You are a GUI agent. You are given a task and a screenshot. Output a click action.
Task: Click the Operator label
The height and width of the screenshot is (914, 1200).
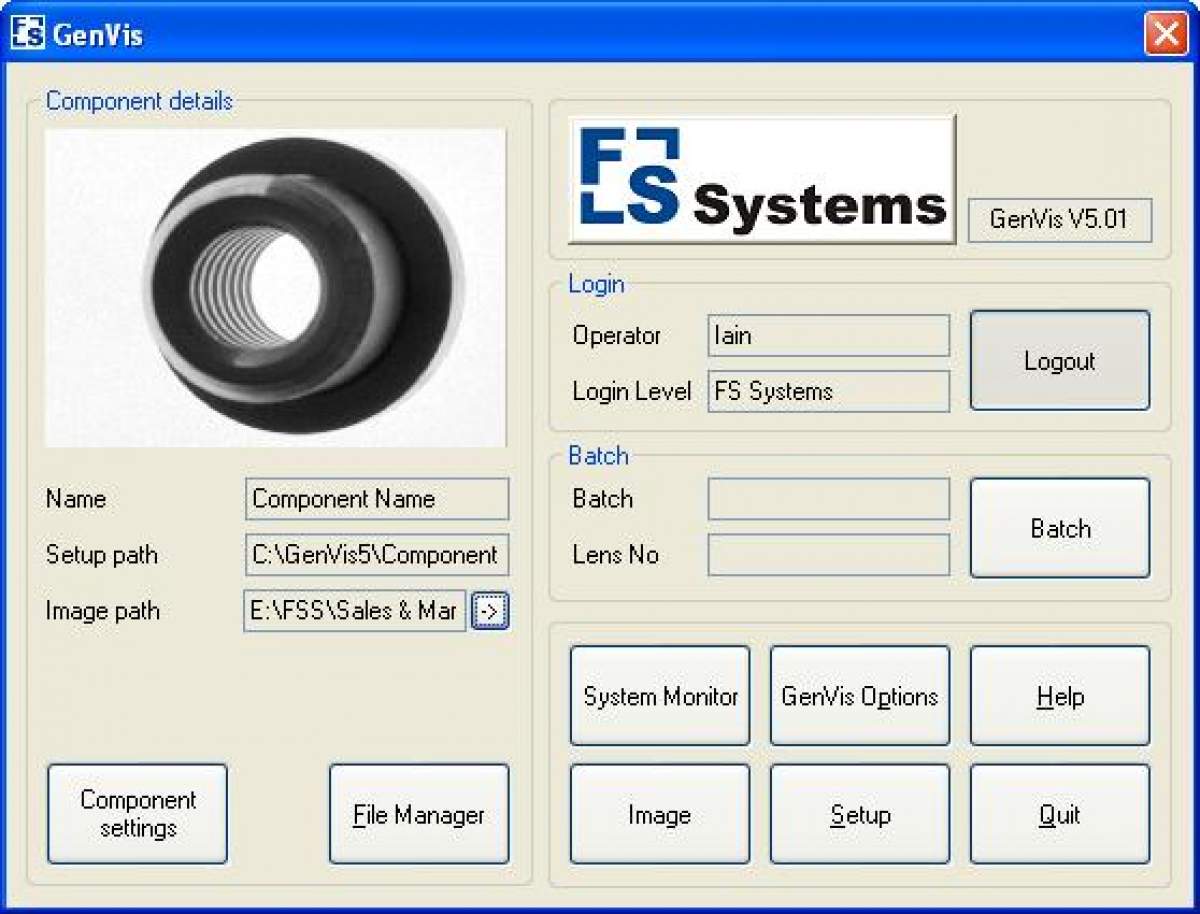click(617, 336)
